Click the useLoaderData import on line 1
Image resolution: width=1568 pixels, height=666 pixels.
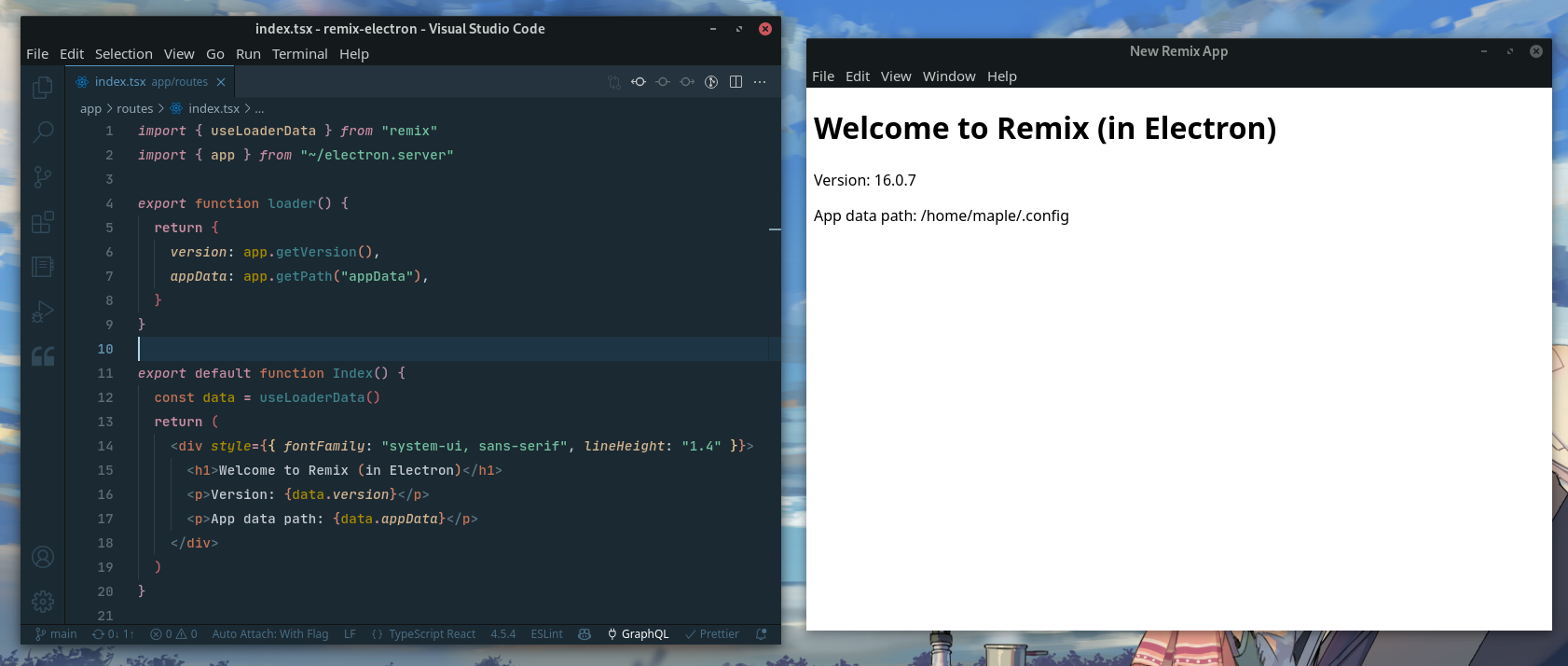click(x=264, y=131)
